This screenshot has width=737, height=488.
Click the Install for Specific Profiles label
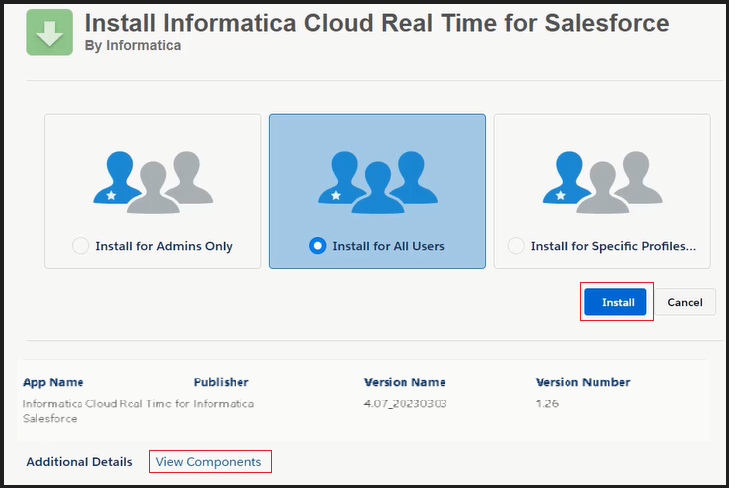point(613,246)
